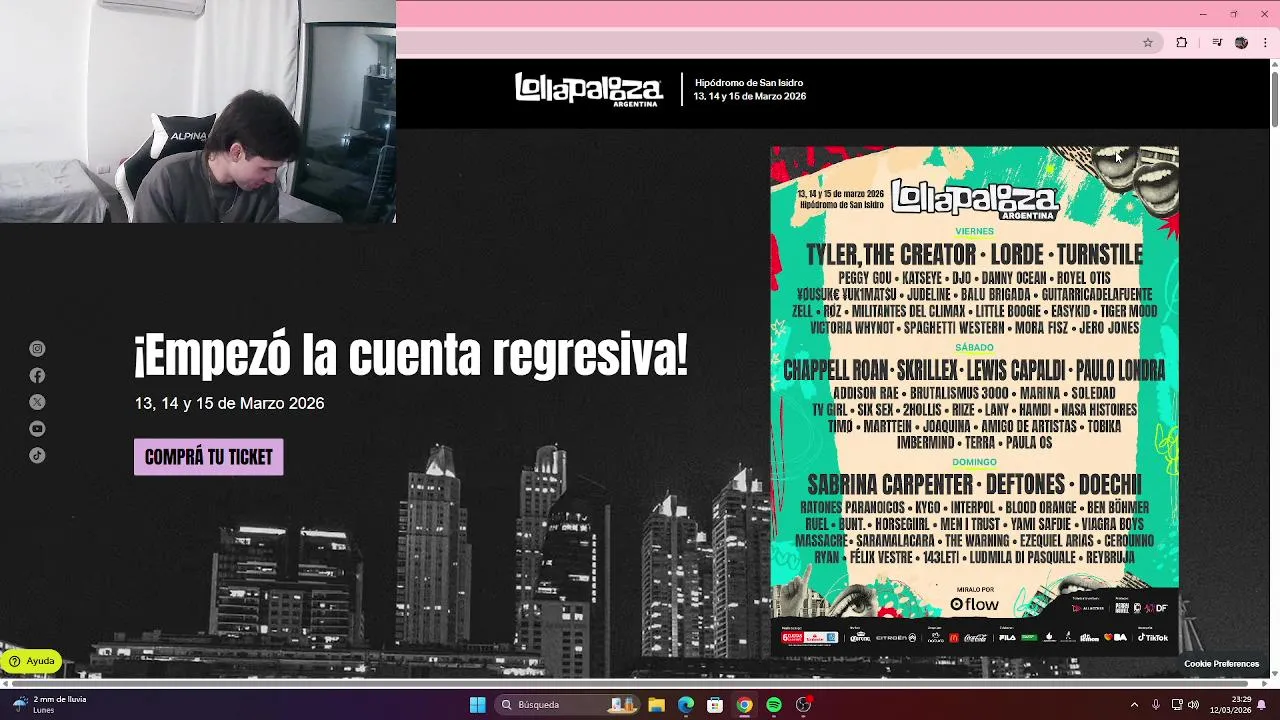The height and width of the screenshot is (720, 1280).
Task: Click the Lollapalooza Argentina header logo
Action: click(x=589, y=89)
